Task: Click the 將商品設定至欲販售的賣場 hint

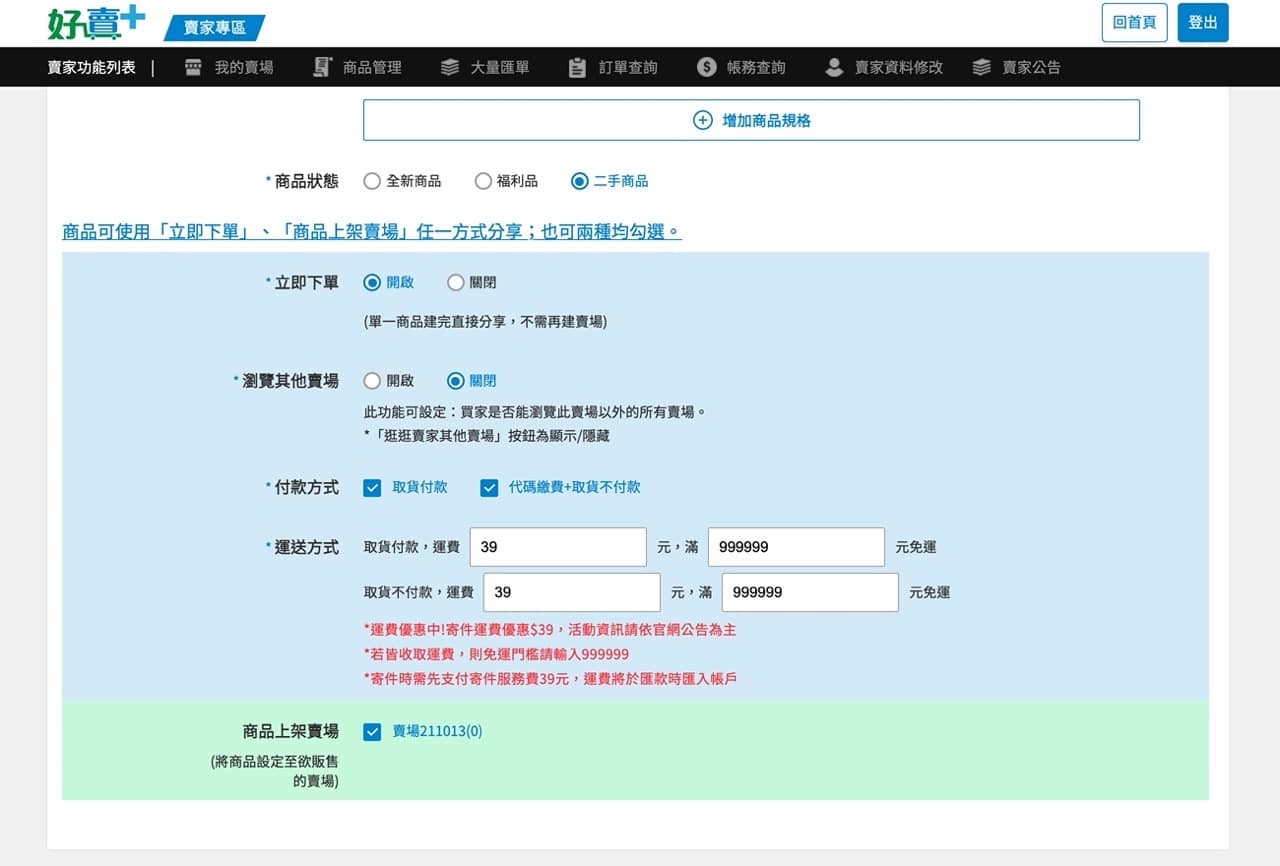Action: [275, 771]
